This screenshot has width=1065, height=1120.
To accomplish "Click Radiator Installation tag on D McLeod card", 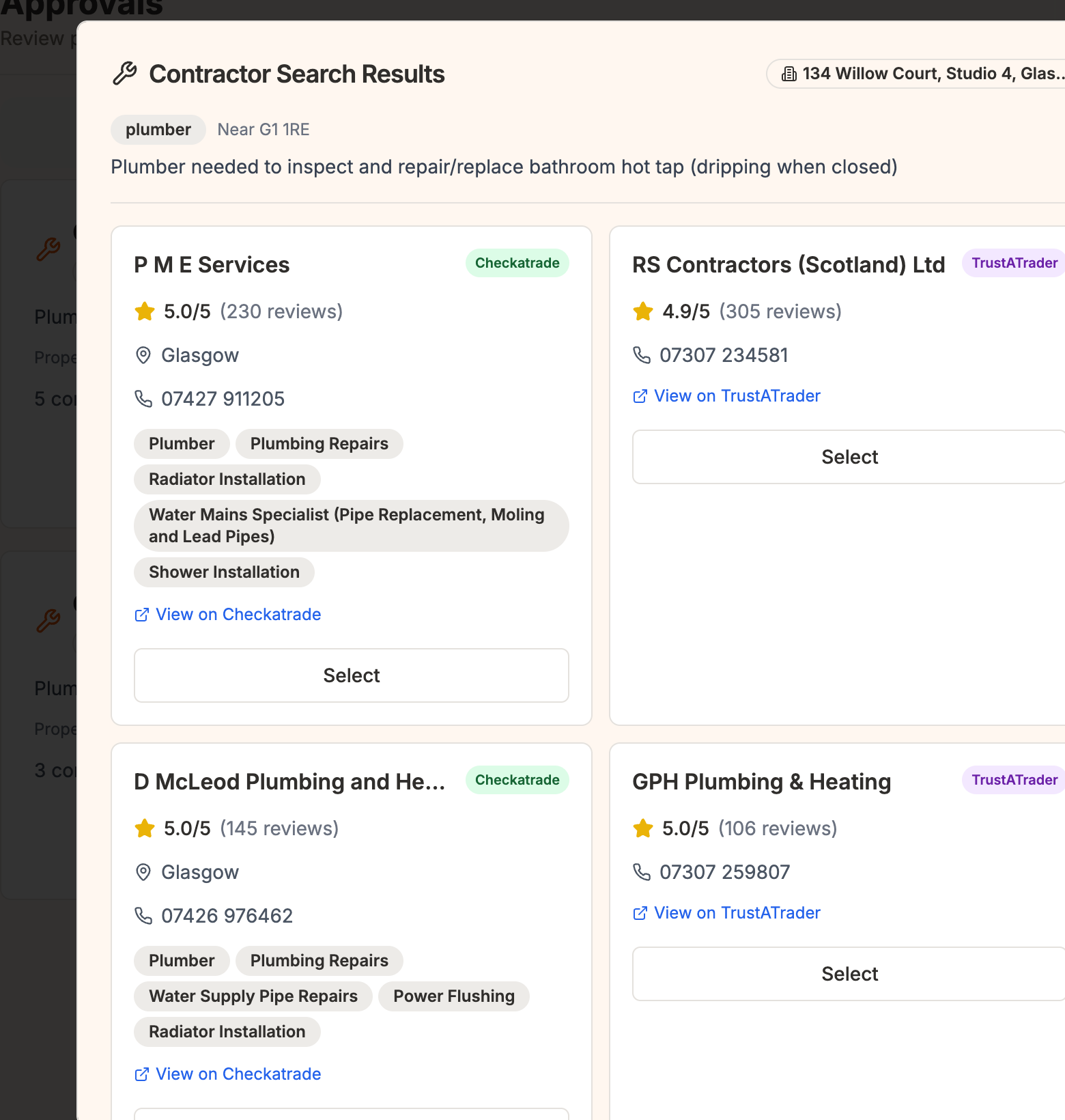I will click(227, 1032).
